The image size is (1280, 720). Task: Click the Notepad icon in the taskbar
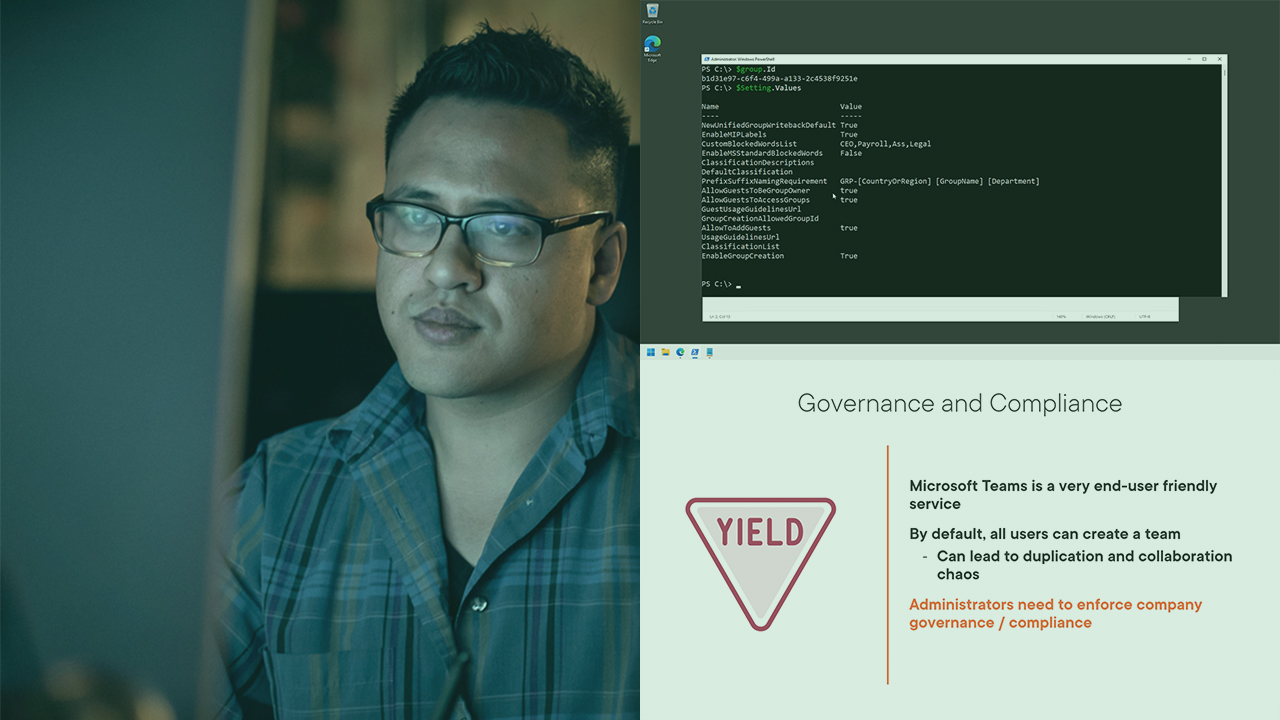pyautogui.click(x=709, y=352)
